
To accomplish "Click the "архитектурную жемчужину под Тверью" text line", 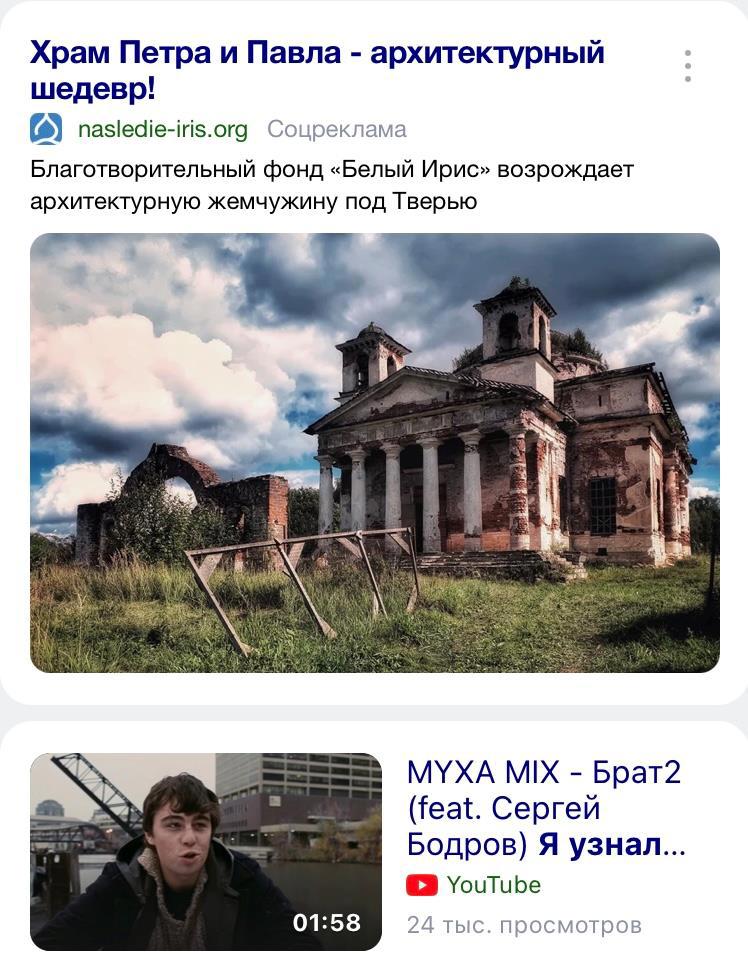I will point(253,201).
